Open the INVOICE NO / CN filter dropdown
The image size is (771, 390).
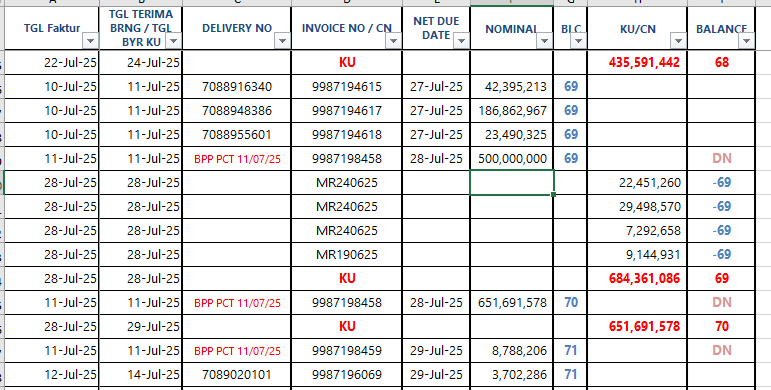393,41
